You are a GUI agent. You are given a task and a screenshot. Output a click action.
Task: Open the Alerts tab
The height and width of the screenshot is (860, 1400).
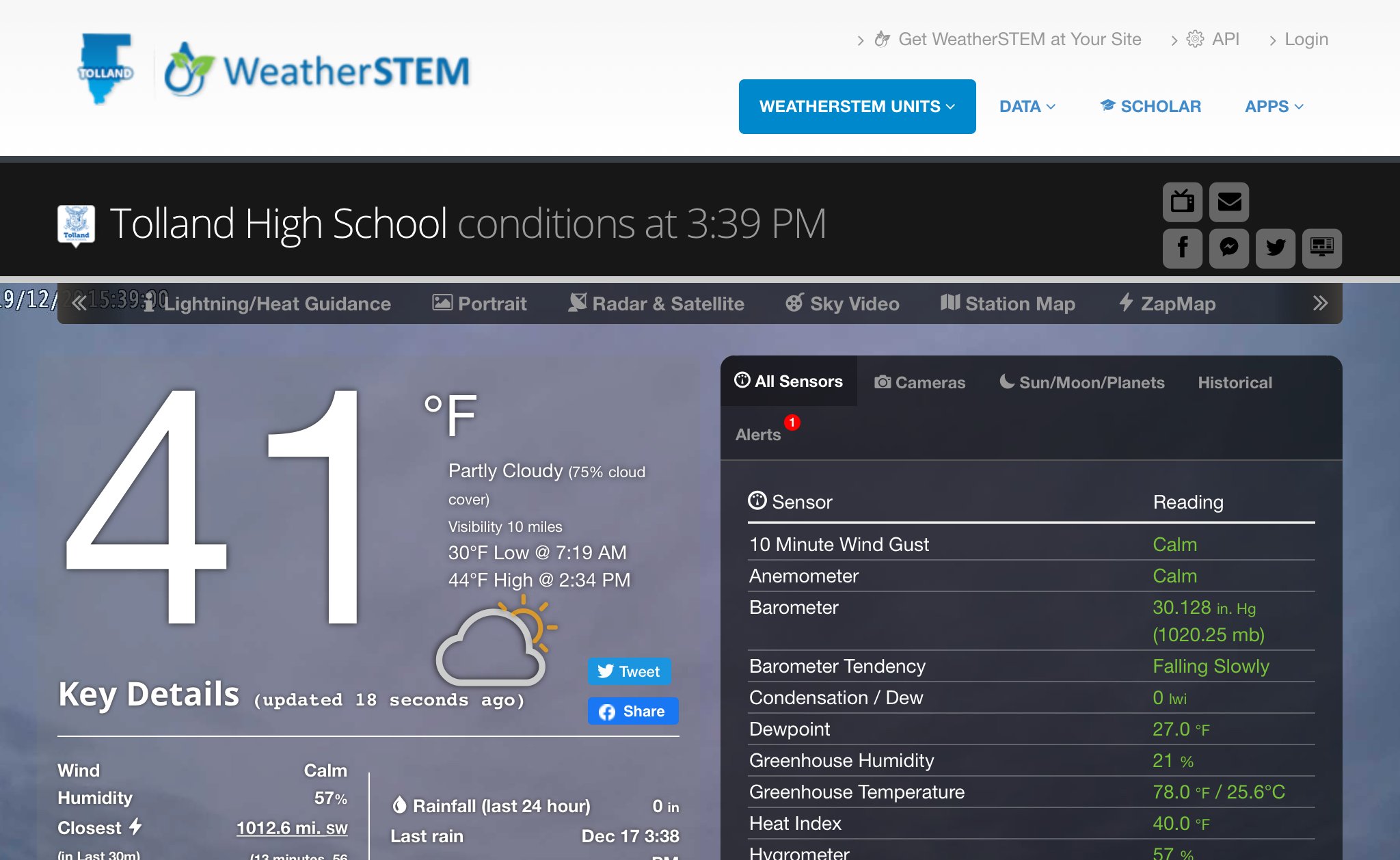pos(758,435)
